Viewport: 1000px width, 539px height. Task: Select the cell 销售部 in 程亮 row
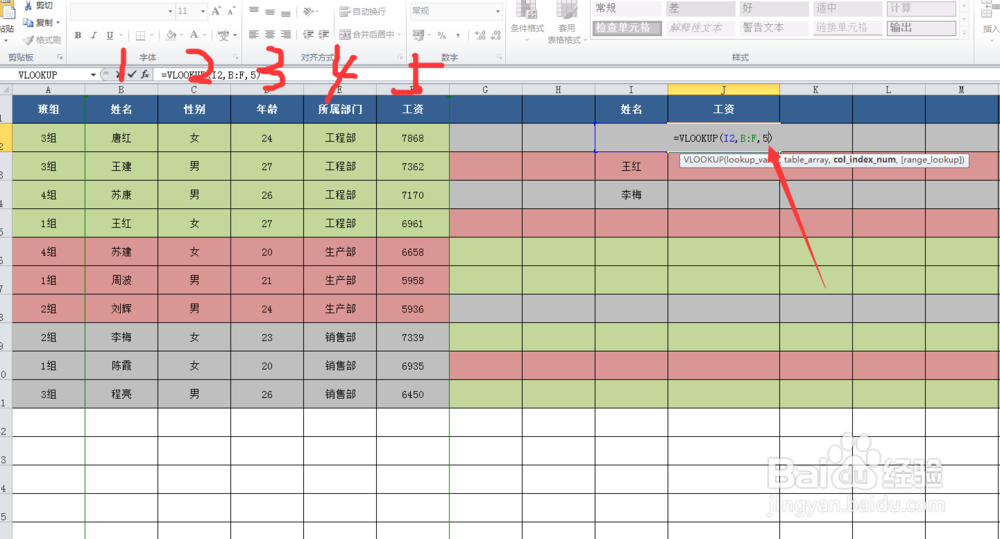340,394
